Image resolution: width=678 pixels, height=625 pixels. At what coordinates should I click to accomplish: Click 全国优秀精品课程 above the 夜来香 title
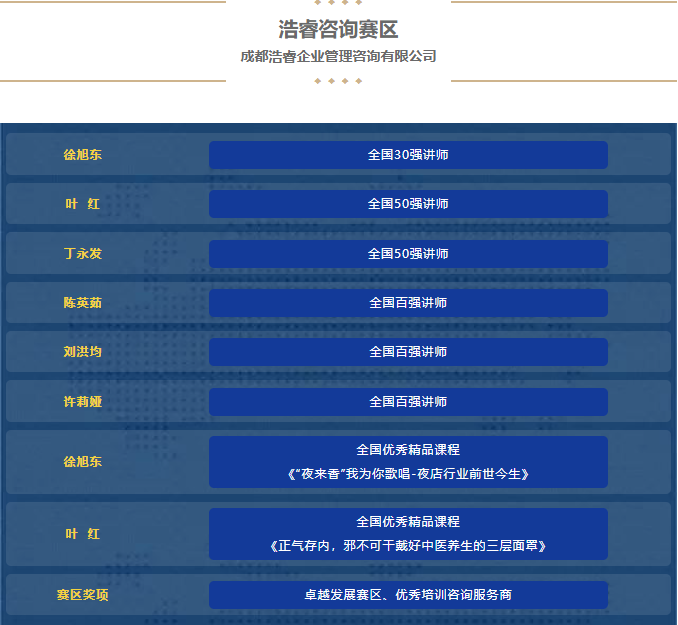[x=408, y=450]
